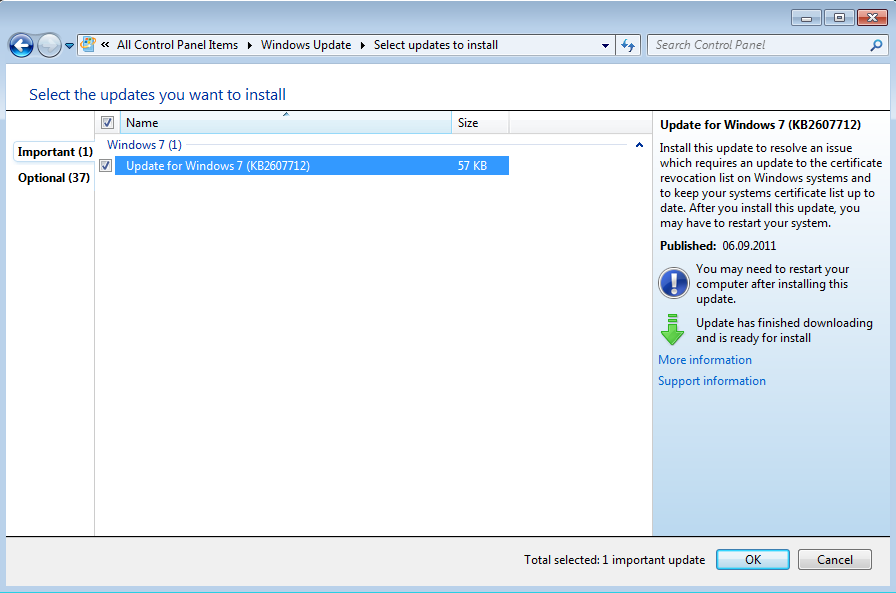Open the Support information link
The width and height of the screenshot is (896, 593).
[711, 381]
